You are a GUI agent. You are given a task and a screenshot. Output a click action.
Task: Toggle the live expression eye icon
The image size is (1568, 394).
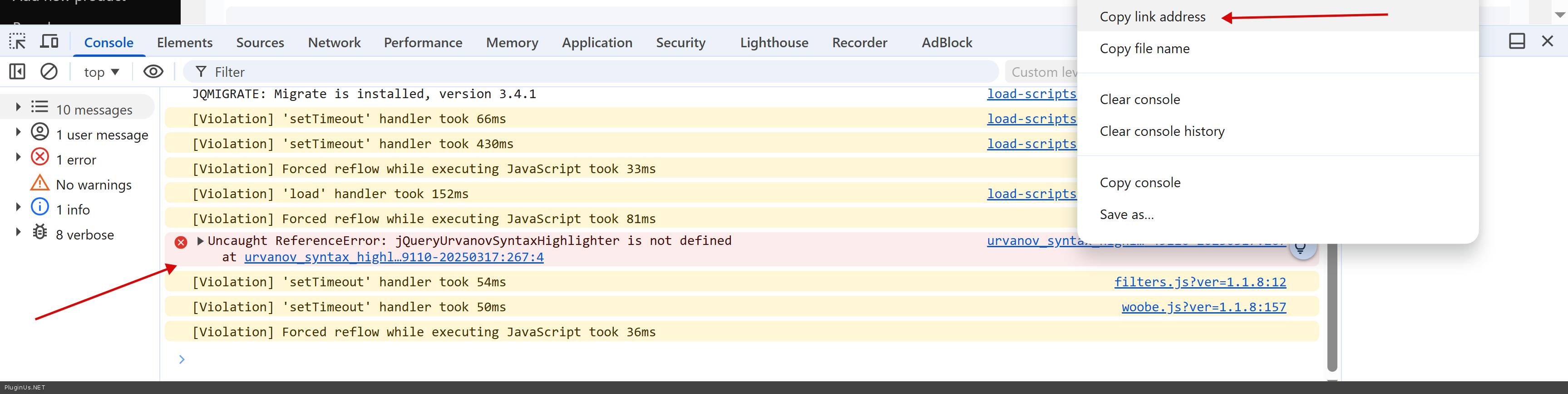pos(153,72)
